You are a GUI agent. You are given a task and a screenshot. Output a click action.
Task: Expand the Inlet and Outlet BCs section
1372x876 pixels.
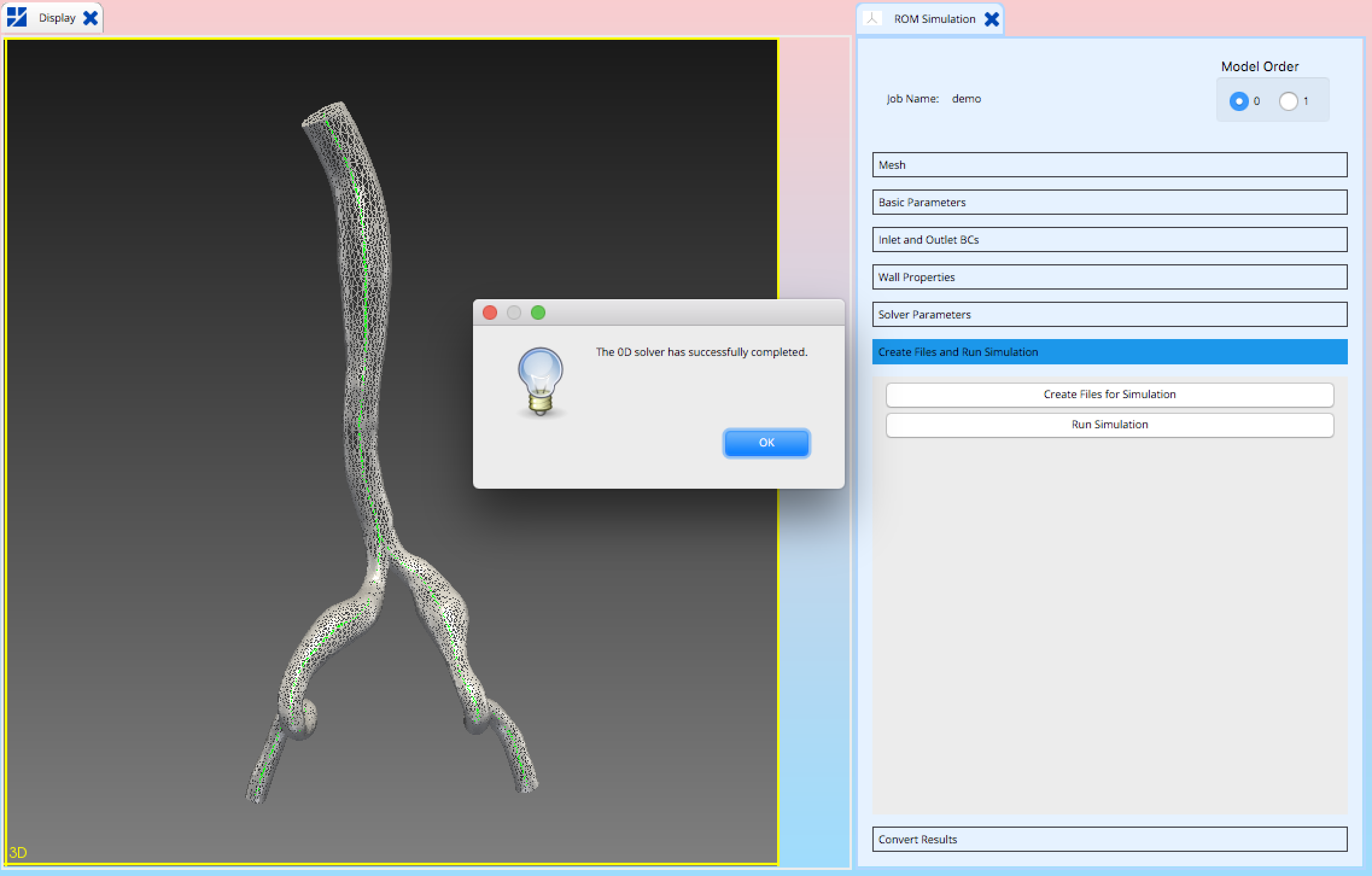(x=1110, y=240)
